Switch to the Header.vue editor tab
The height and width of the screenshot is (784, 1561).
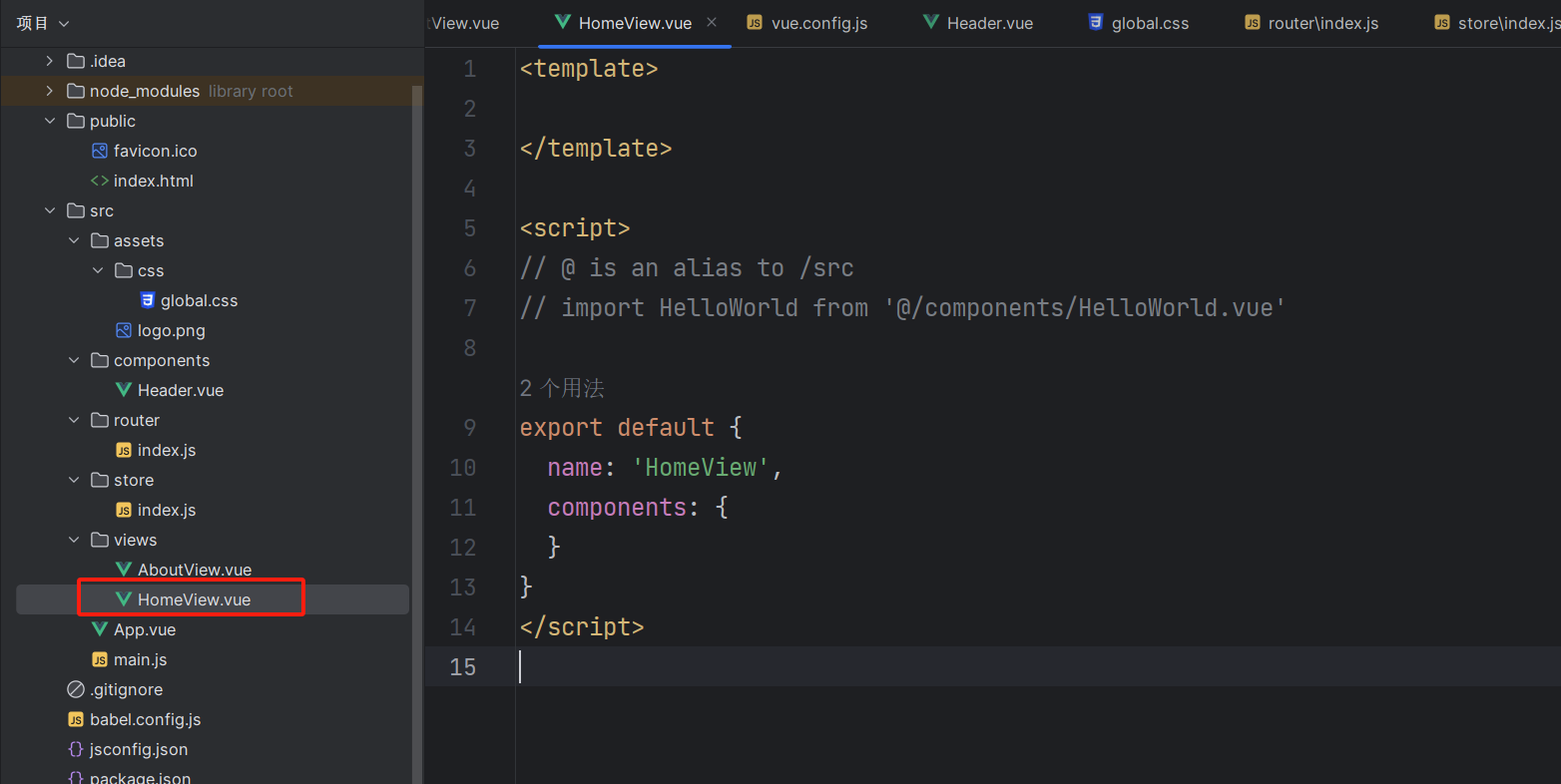[978, 23]
